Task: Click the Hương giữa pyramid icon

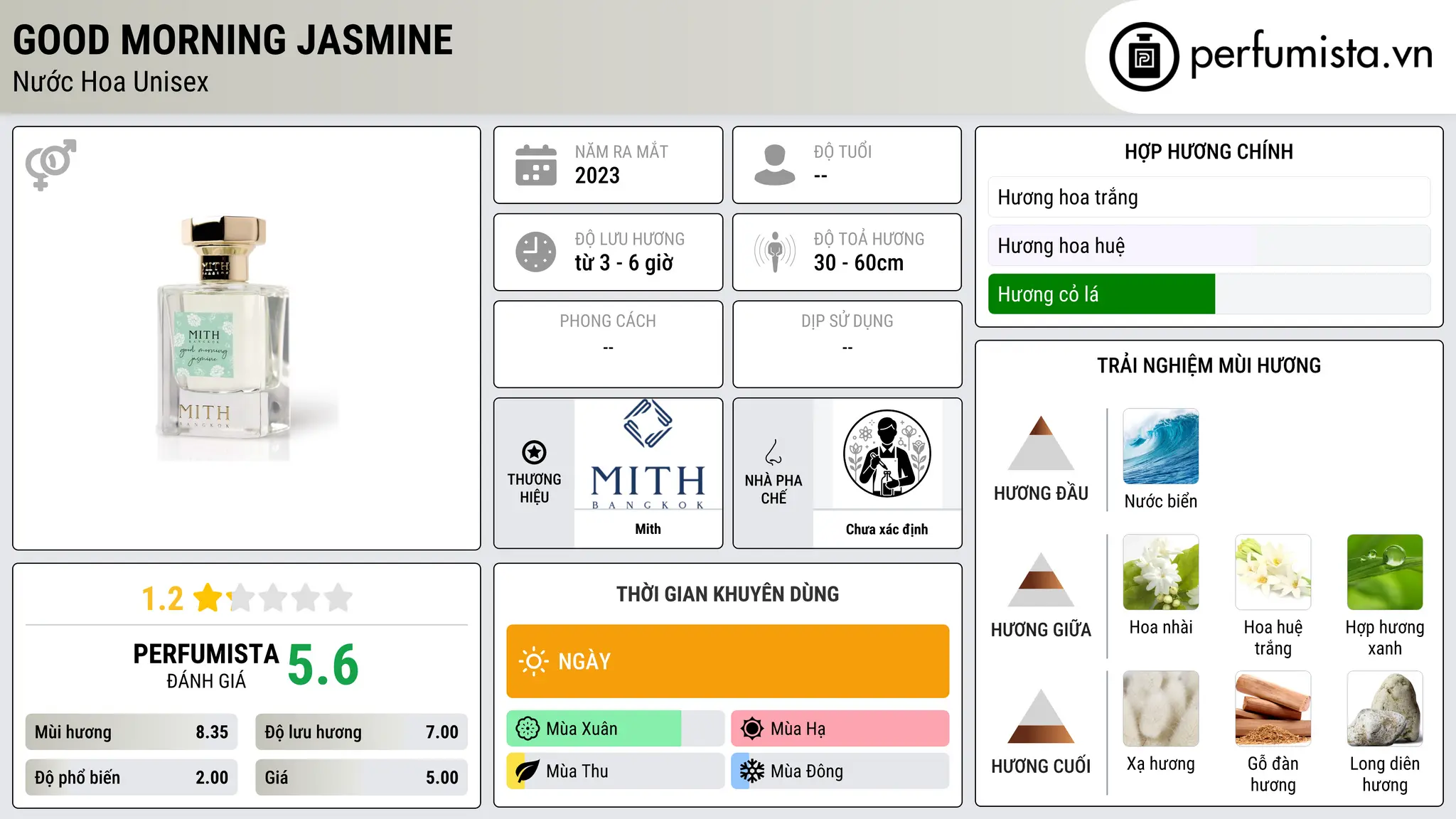Action: tap(1041, 579)
